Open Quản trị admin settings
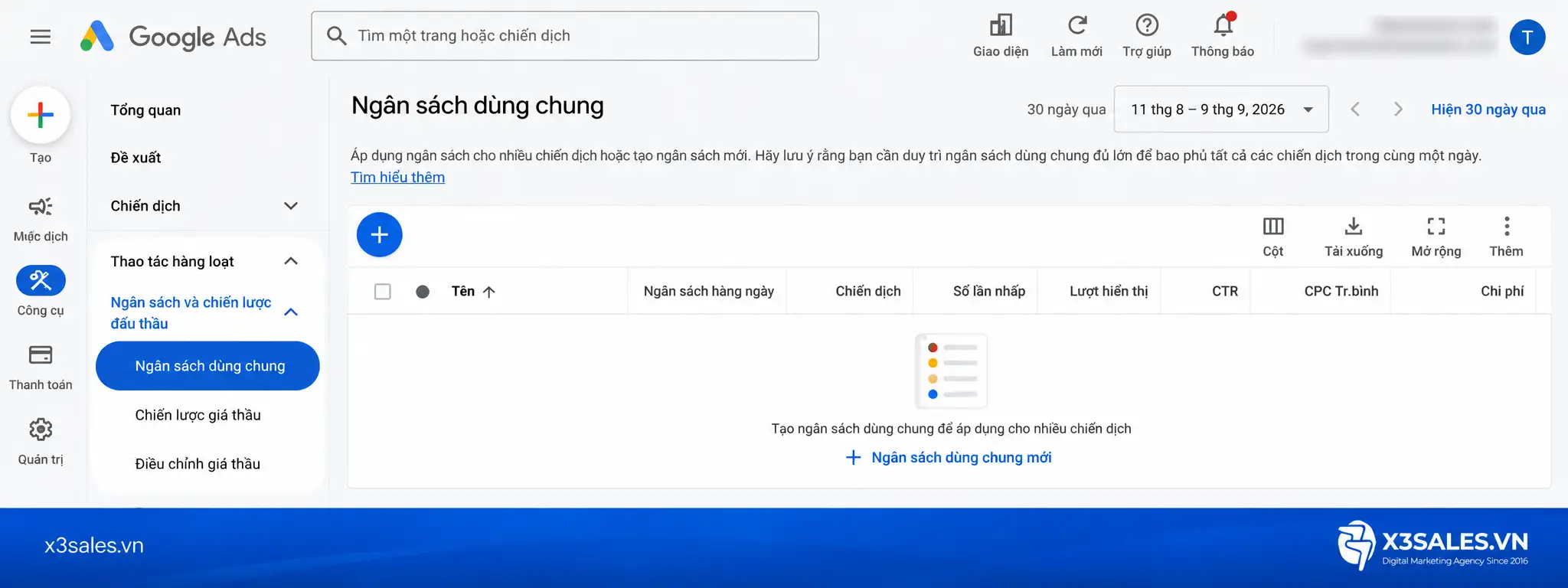 41,441
